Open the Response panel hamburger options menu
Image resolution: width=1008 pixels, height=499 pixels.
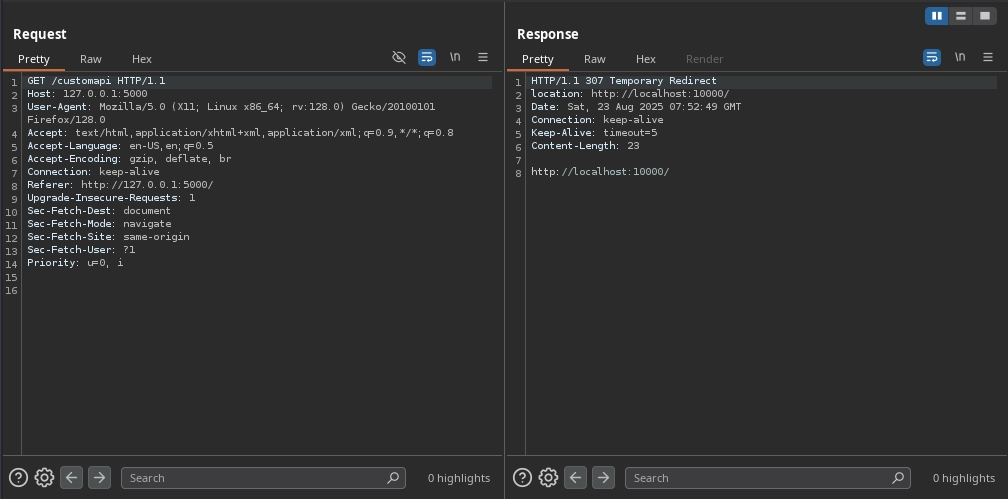click(x=988, y=57)
